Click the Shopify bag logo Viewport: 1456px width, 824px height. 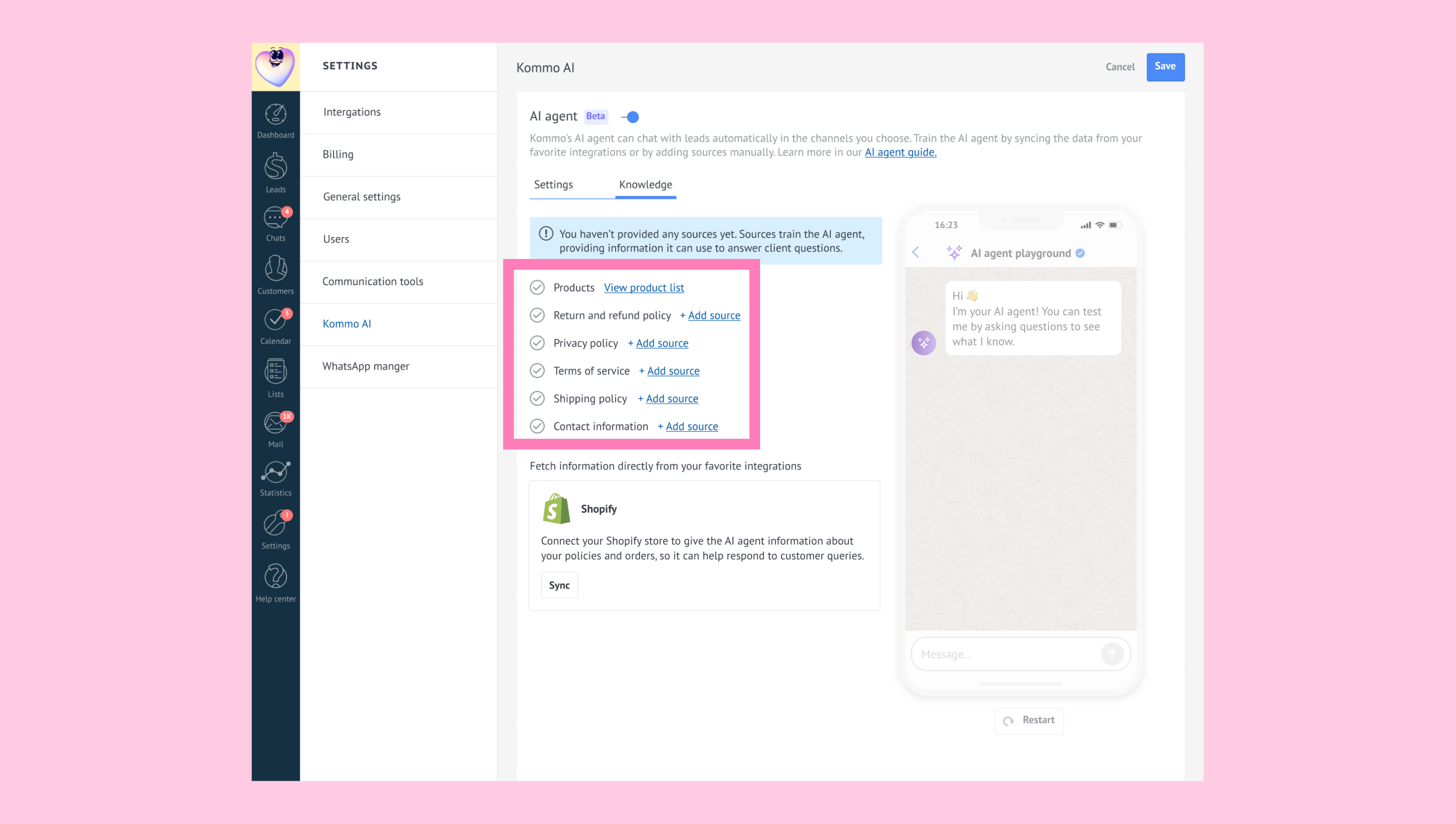coord(556,508)
